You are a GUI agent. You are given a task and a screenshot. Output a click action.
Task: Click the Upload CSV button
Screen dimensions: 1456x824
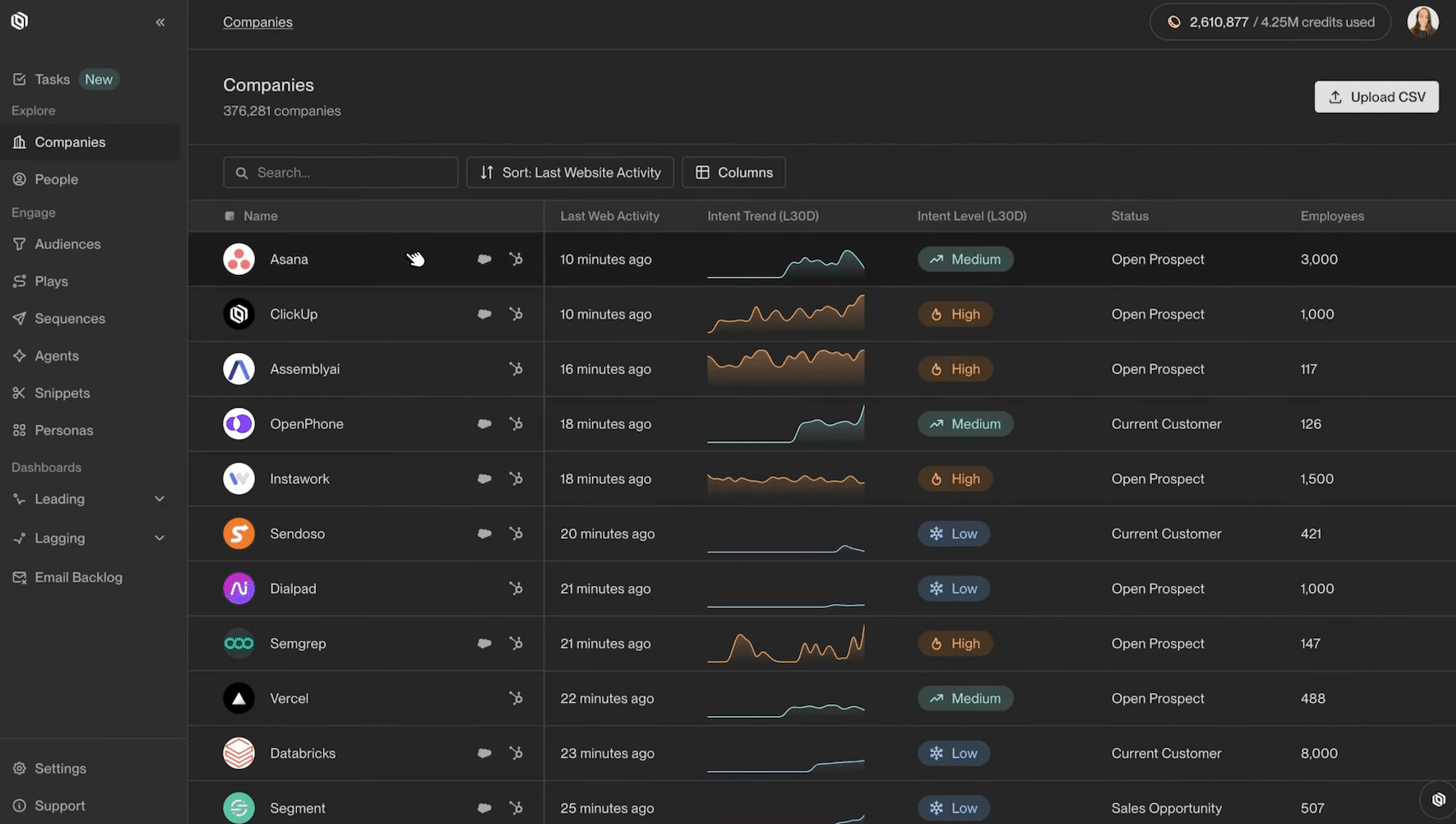pyautogui.click(x=1376, y=97)
